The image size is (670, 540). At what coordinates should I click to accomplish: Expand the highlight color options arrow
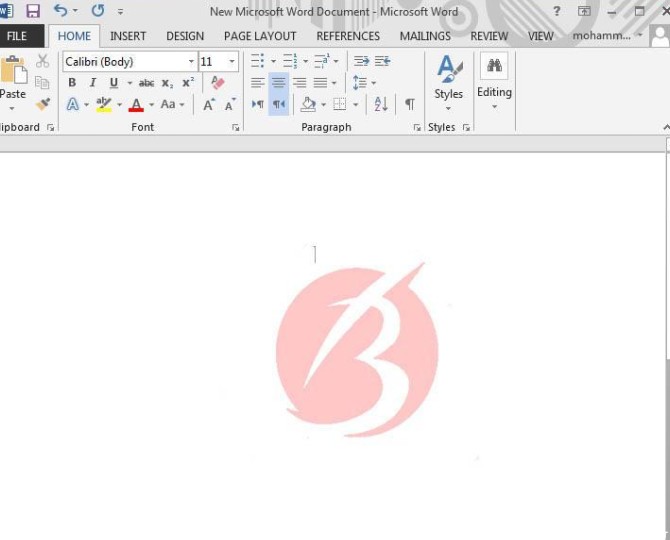119,104
